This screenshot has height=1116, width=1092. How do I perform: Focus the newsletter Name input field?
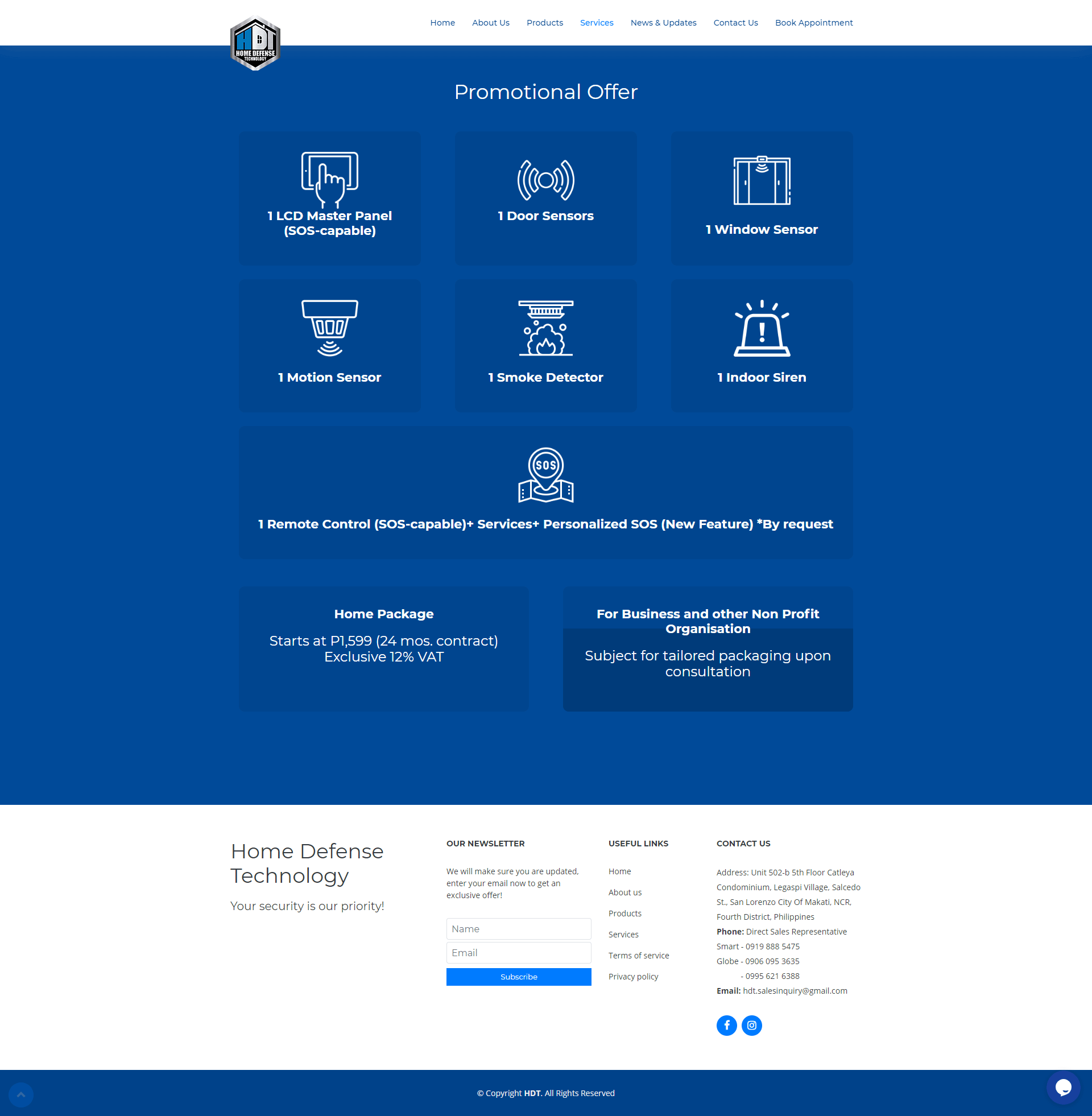pyautogui.click(x=519, y=928)
